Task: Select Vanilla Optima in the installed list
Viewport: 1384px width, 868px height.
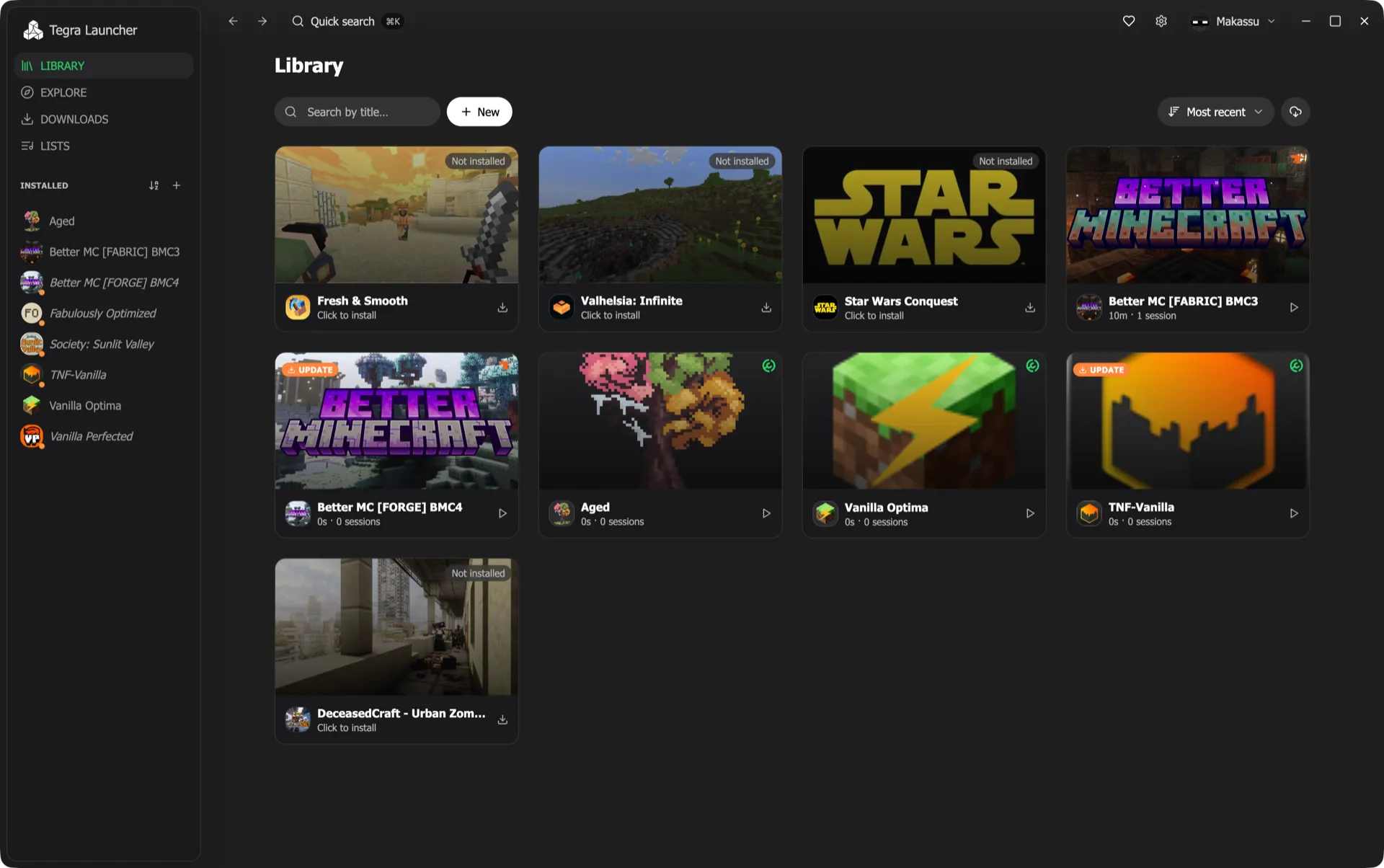Action: [x=104, y=406]
